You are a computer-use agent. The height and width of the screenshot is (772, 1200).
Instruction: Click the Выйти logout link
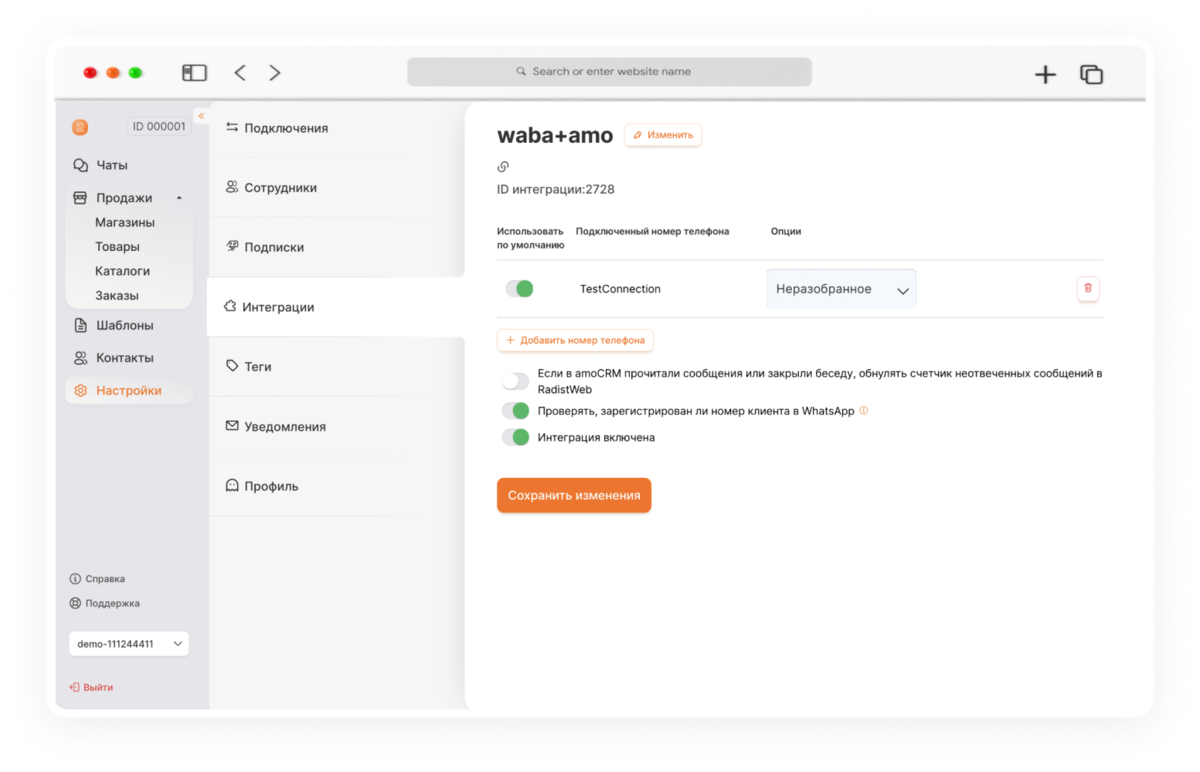tap(98, 687)
